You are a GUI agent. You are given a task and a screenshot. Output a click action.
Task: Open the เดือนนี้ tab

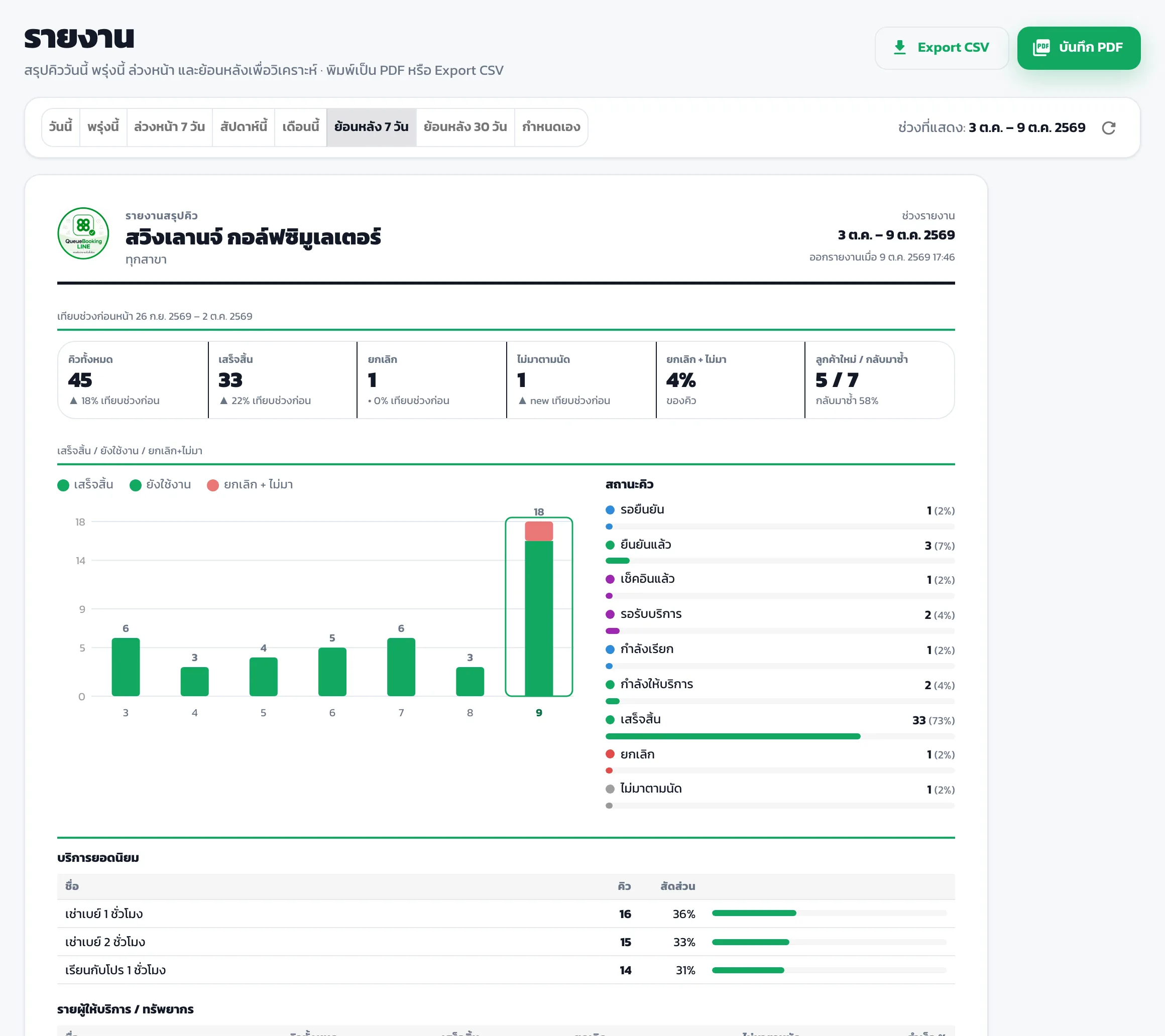(x=300, y=127)
